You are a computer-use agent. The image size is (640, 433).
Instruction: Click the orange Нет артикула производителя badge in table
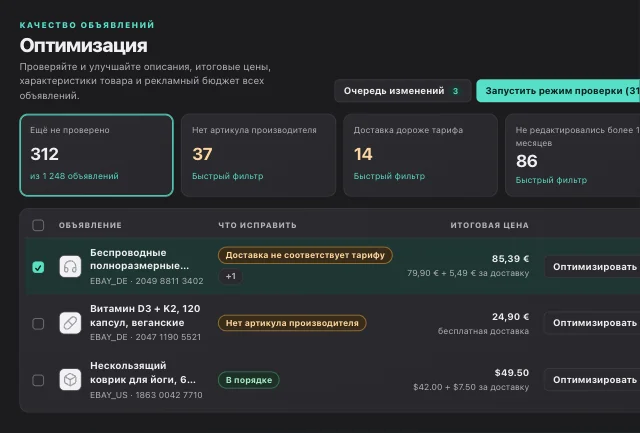pos(292,323)
